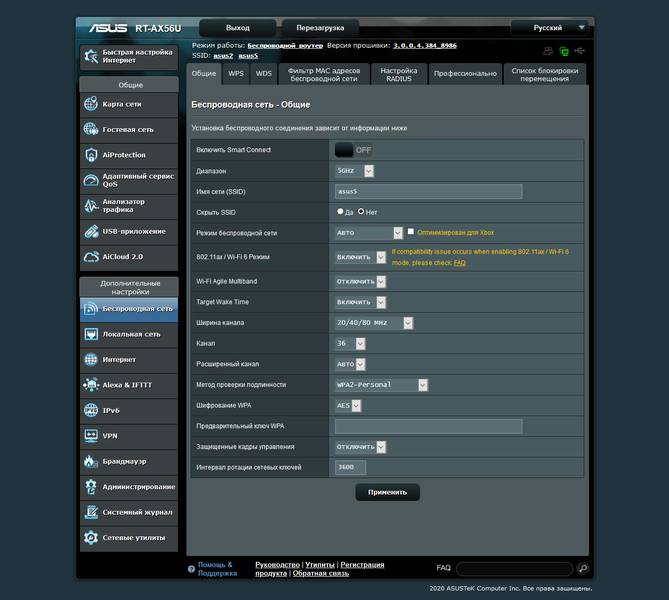Click the Traffic Analyzer icon

pos(91,206)
